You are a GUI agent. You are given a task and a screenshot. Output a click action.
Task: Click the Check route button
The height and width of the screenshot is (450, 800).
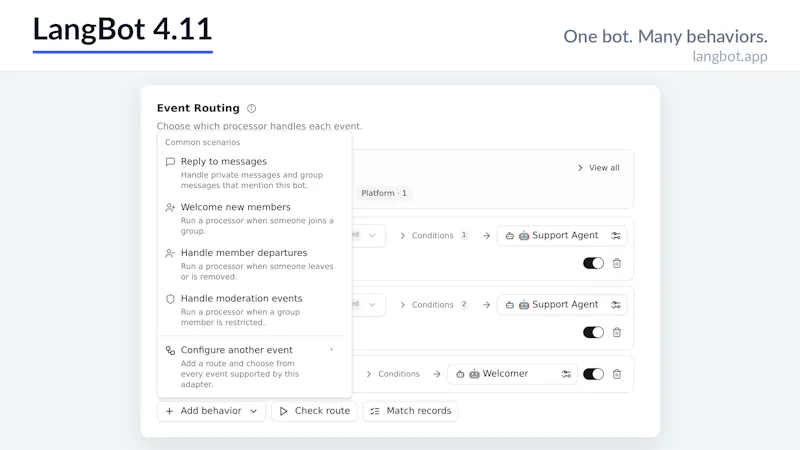(x=314, y=411)
